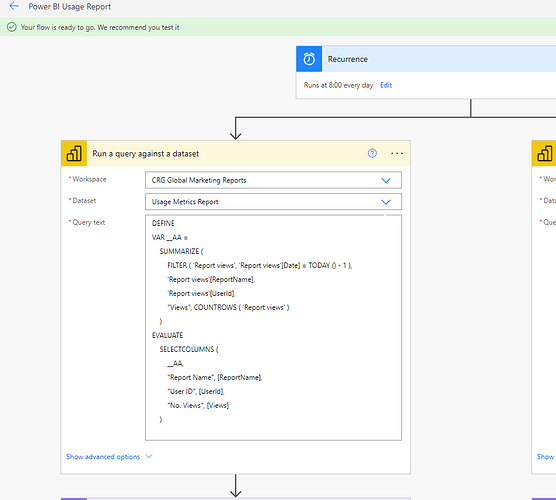
Task: Open the ellipsis menu of query action
Action: tap(397, 153)
